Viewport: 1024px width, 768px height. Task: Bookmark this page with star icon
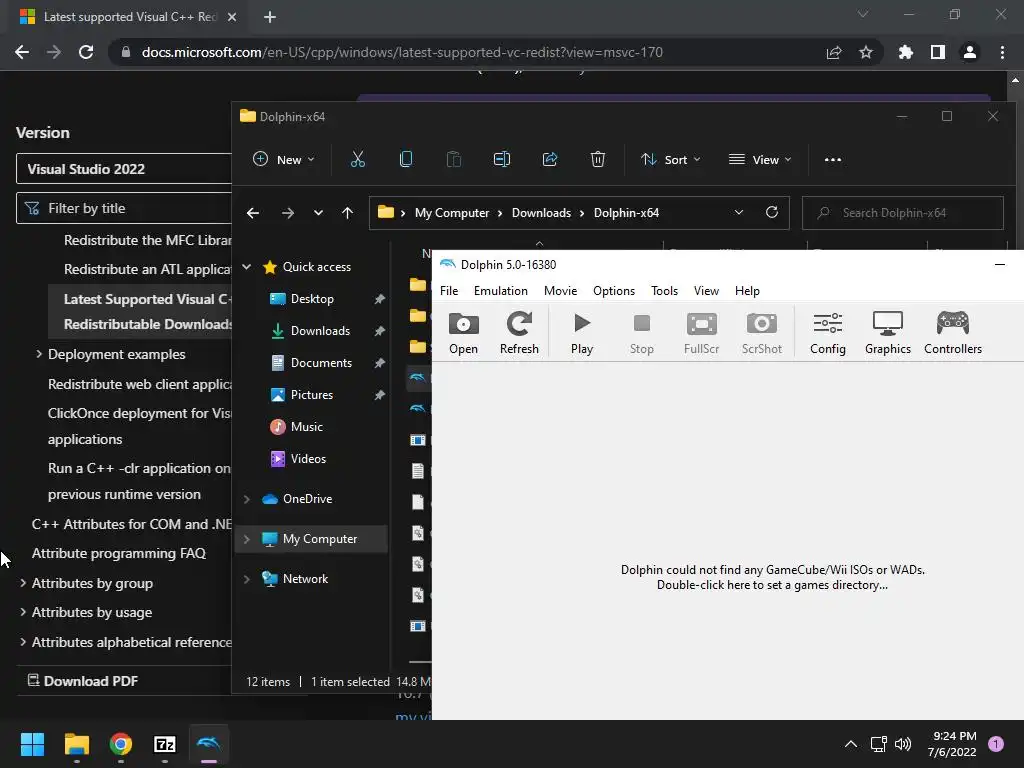(865, 52)
